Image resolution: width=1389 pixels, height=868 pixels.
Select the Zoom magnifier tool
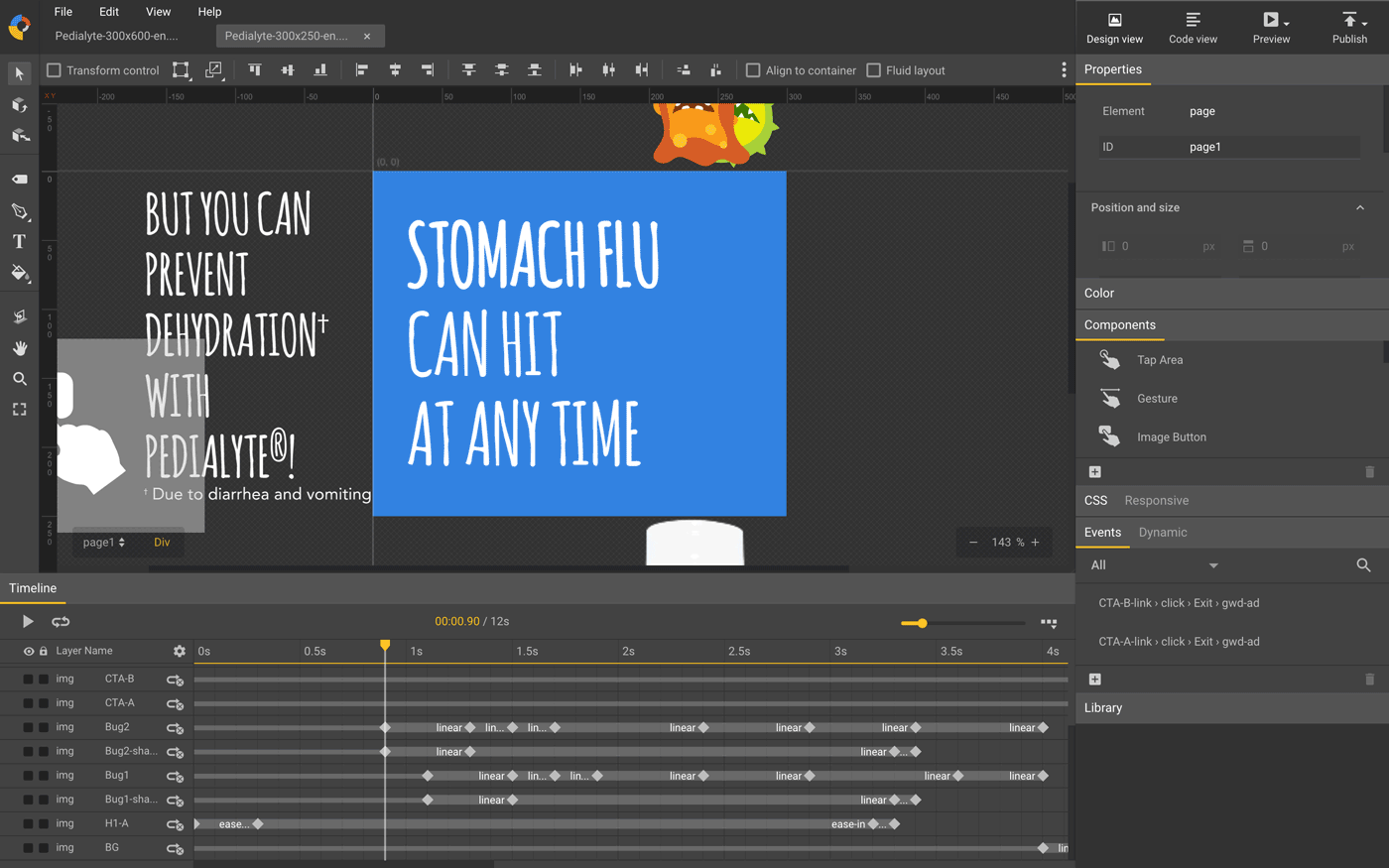(19, 379)
